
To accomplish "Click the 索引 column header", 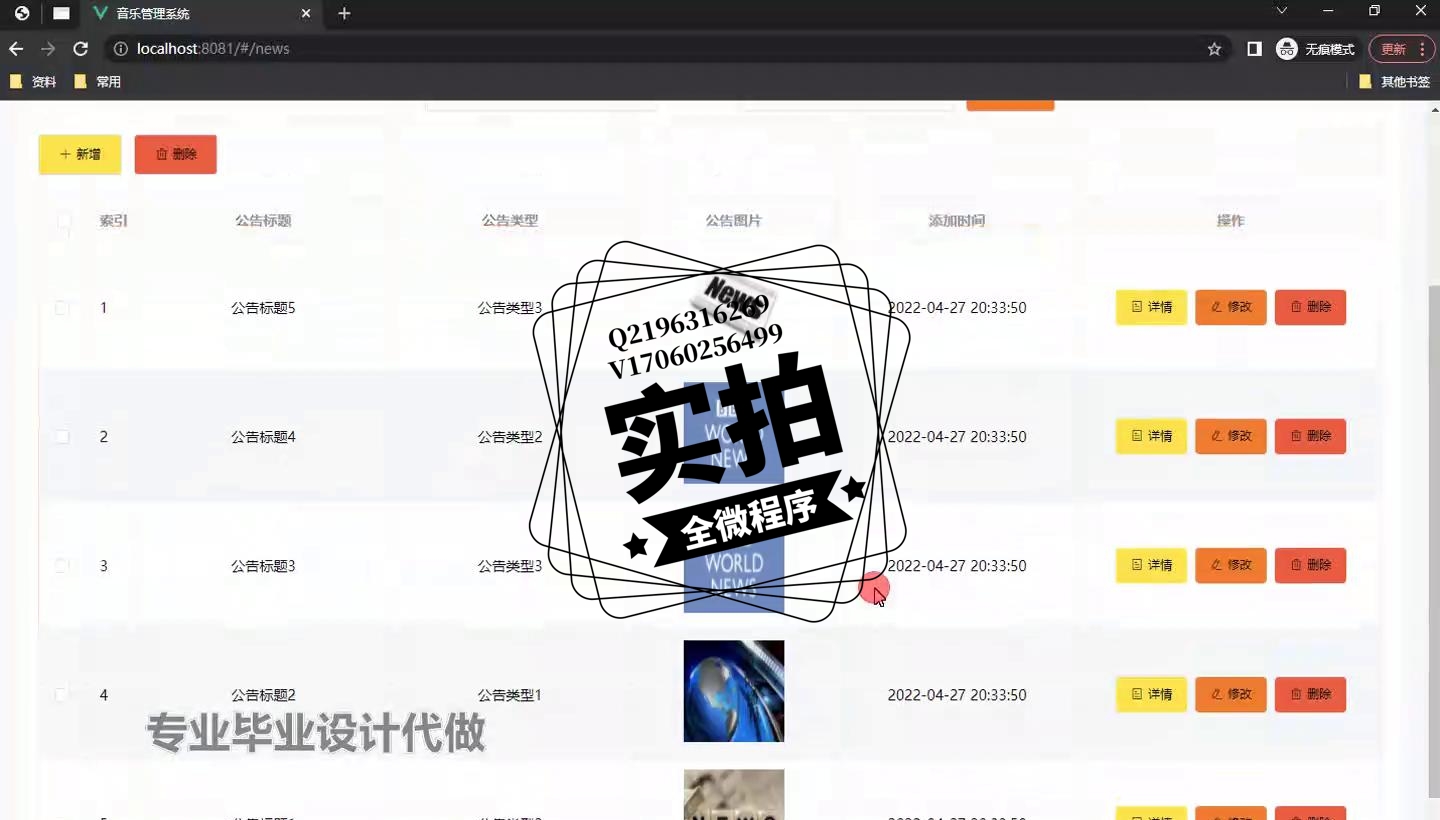I will point(114,221).
